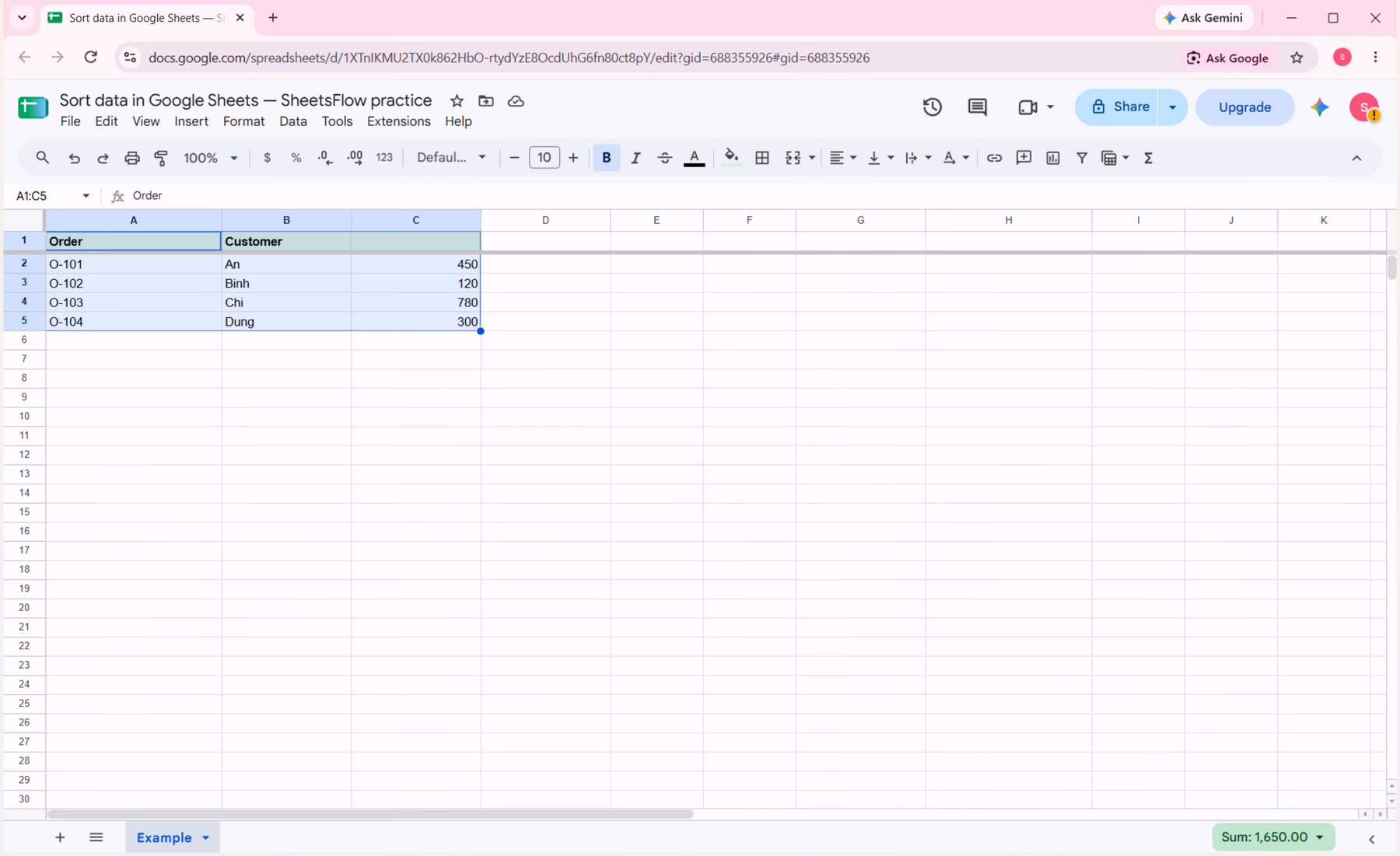Open the Format menu
The image size is (1400, 856).
(x=243, y=121)
